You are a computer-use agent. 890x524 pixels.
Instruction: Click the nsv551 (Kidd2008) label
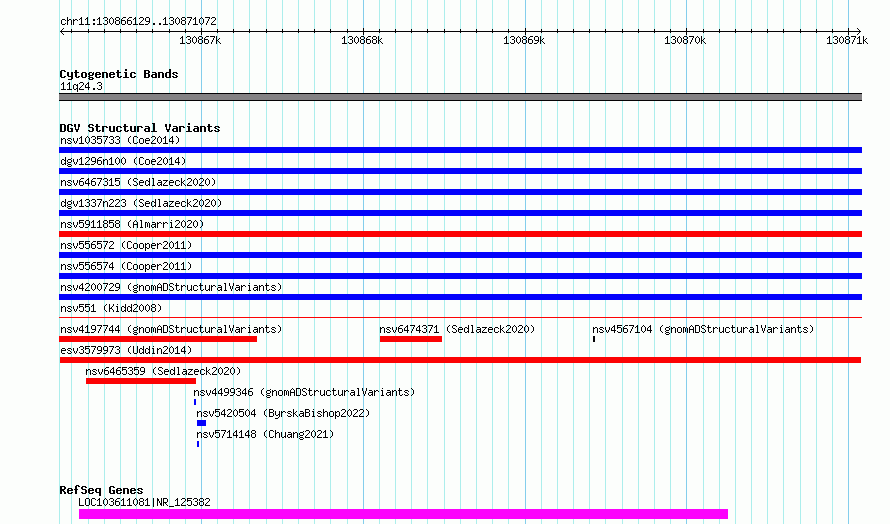click(111, 308)
